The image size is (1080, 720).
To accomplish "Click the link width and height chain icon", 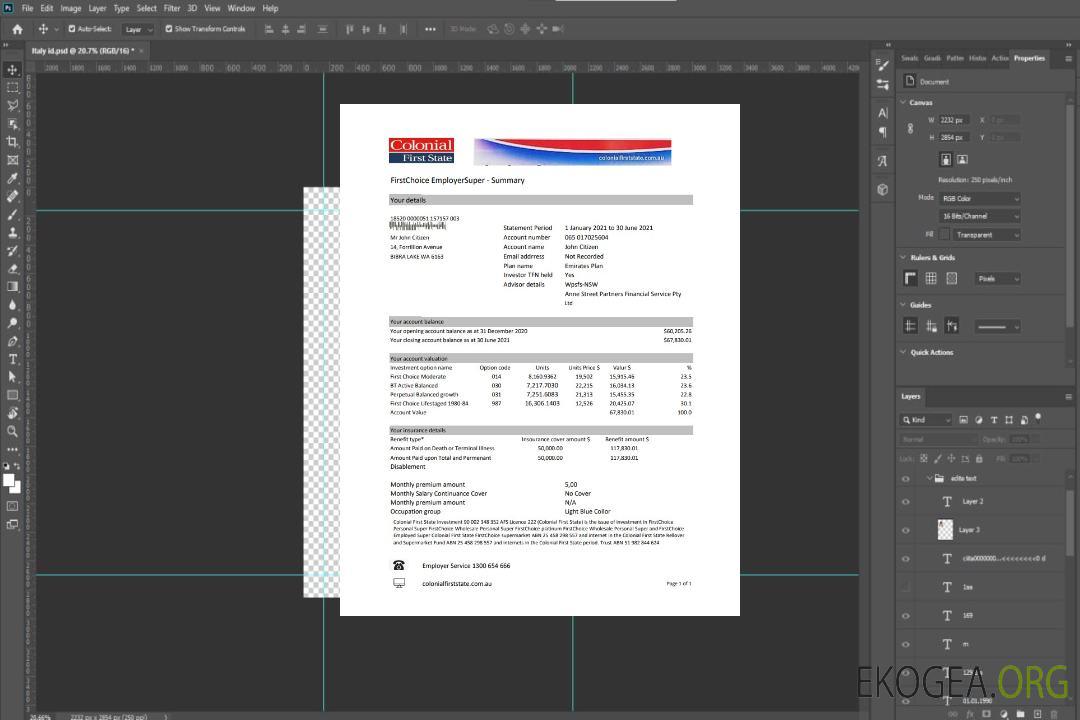I will coord(911,129).
